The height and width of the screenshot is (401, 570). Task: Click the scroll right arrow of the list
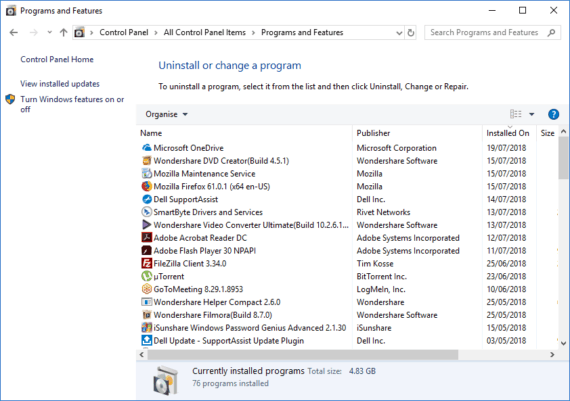tap(552, 354)
